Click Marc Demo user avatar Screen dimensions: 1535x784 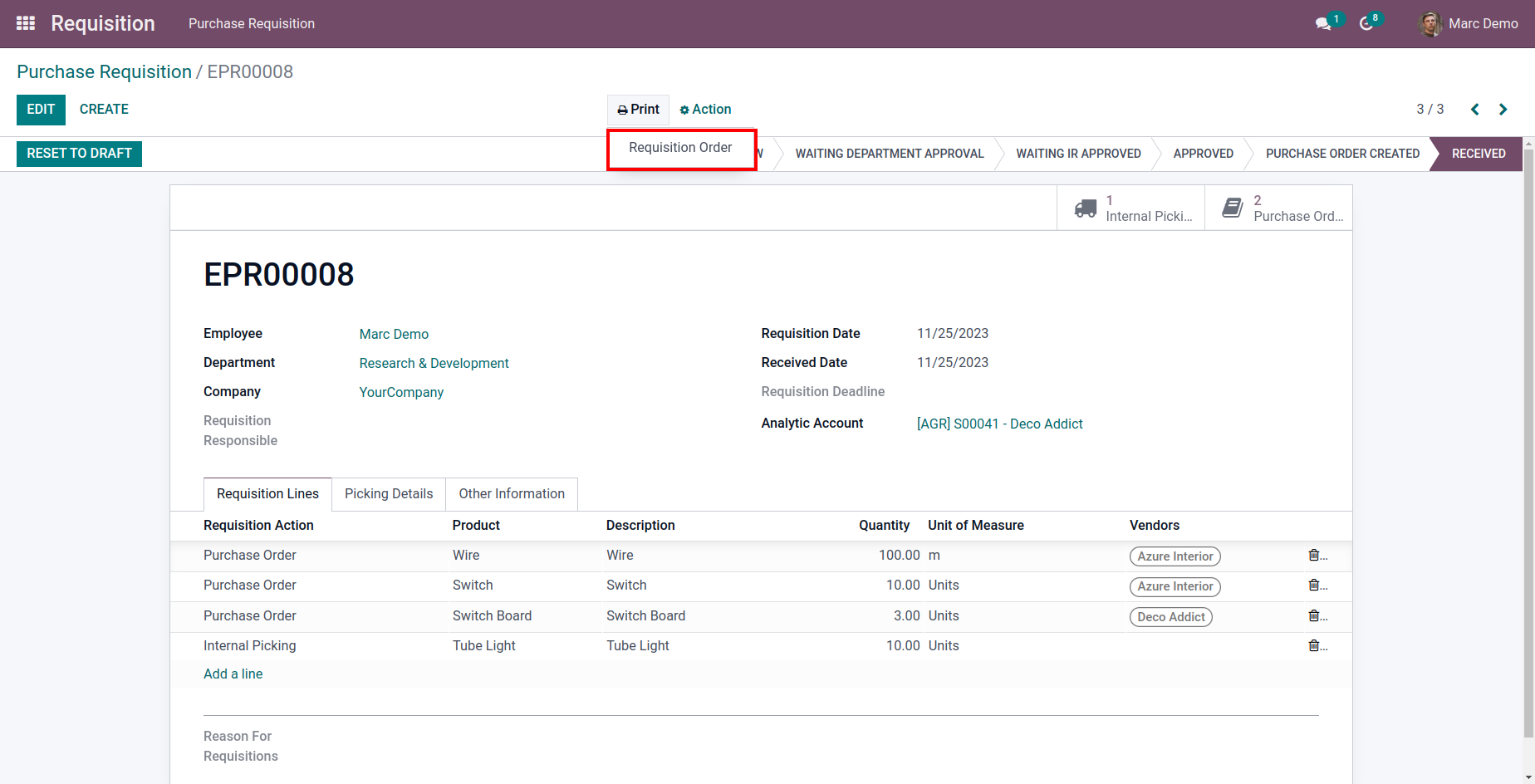point(1430,24)
